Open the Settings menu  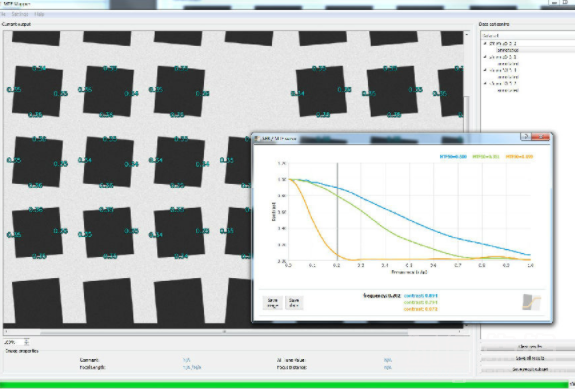tap(20, 14)
